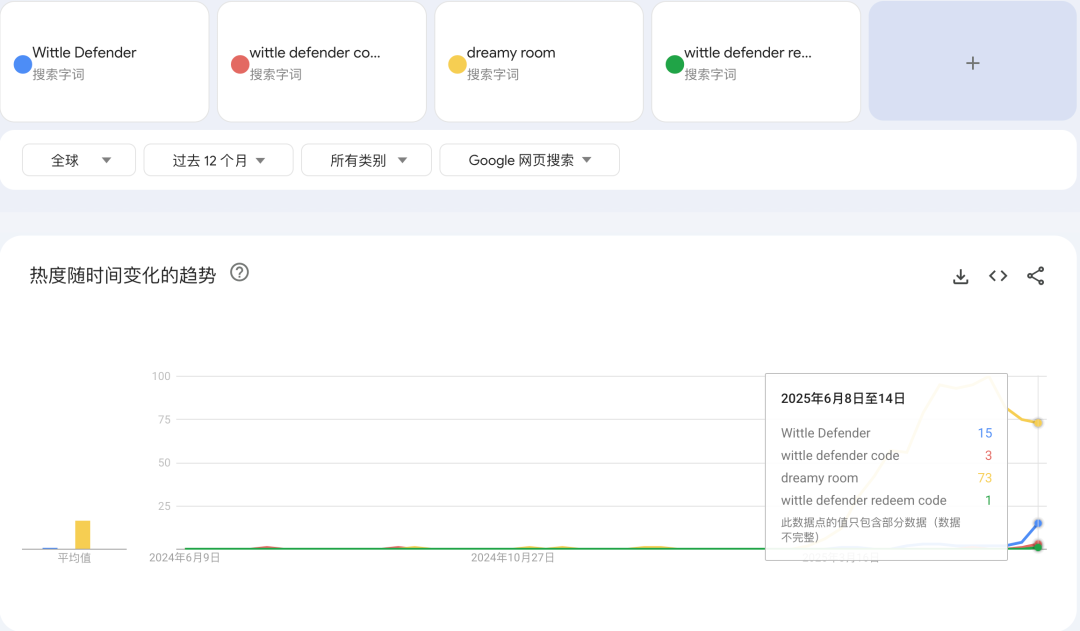The height and width of the screenshot is (631, 1080).
Task: Open the Google 网页搜索 type dropdown
Action: (529, 159)
